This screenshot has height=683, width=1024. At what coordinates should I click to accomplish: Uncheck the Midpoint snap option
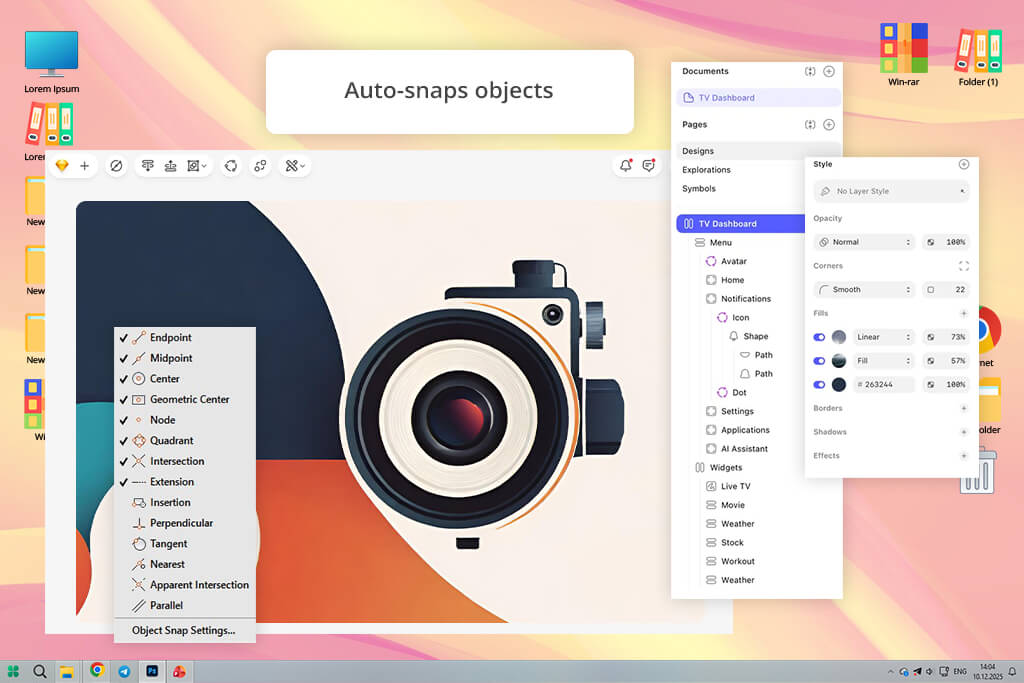[x=170, y=358]
